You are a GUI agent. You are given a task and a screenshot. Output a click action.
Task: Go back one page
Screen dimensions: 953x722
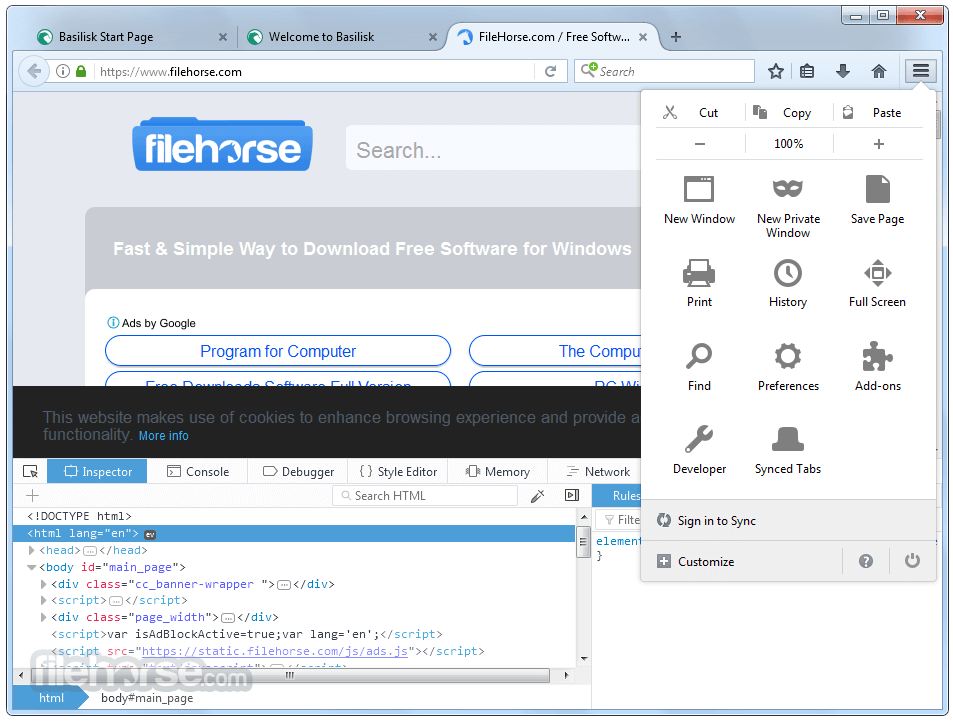[34, 71]
